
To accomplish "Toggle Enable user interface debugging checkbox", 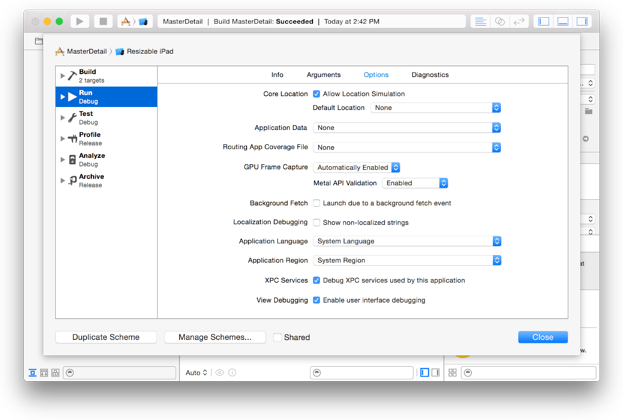I will [x=316, y=300].
